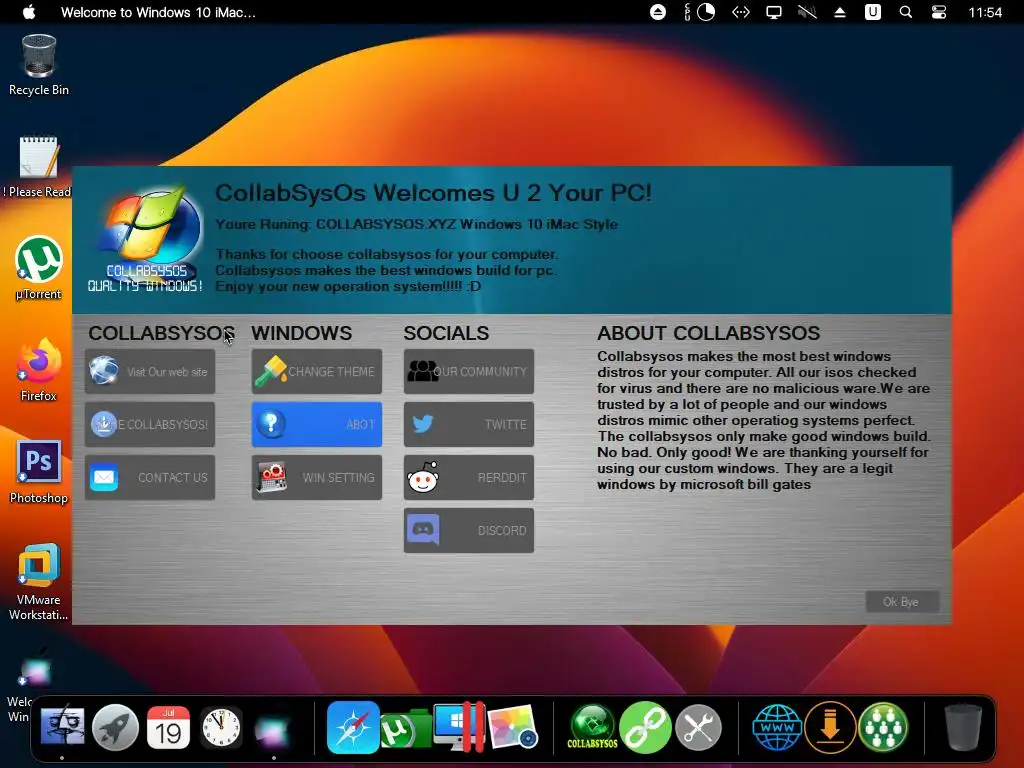This screenshot has height=768, width=1024.
Task: Open the Launchpad rocket in the dock
Action: tap(115, 727)
